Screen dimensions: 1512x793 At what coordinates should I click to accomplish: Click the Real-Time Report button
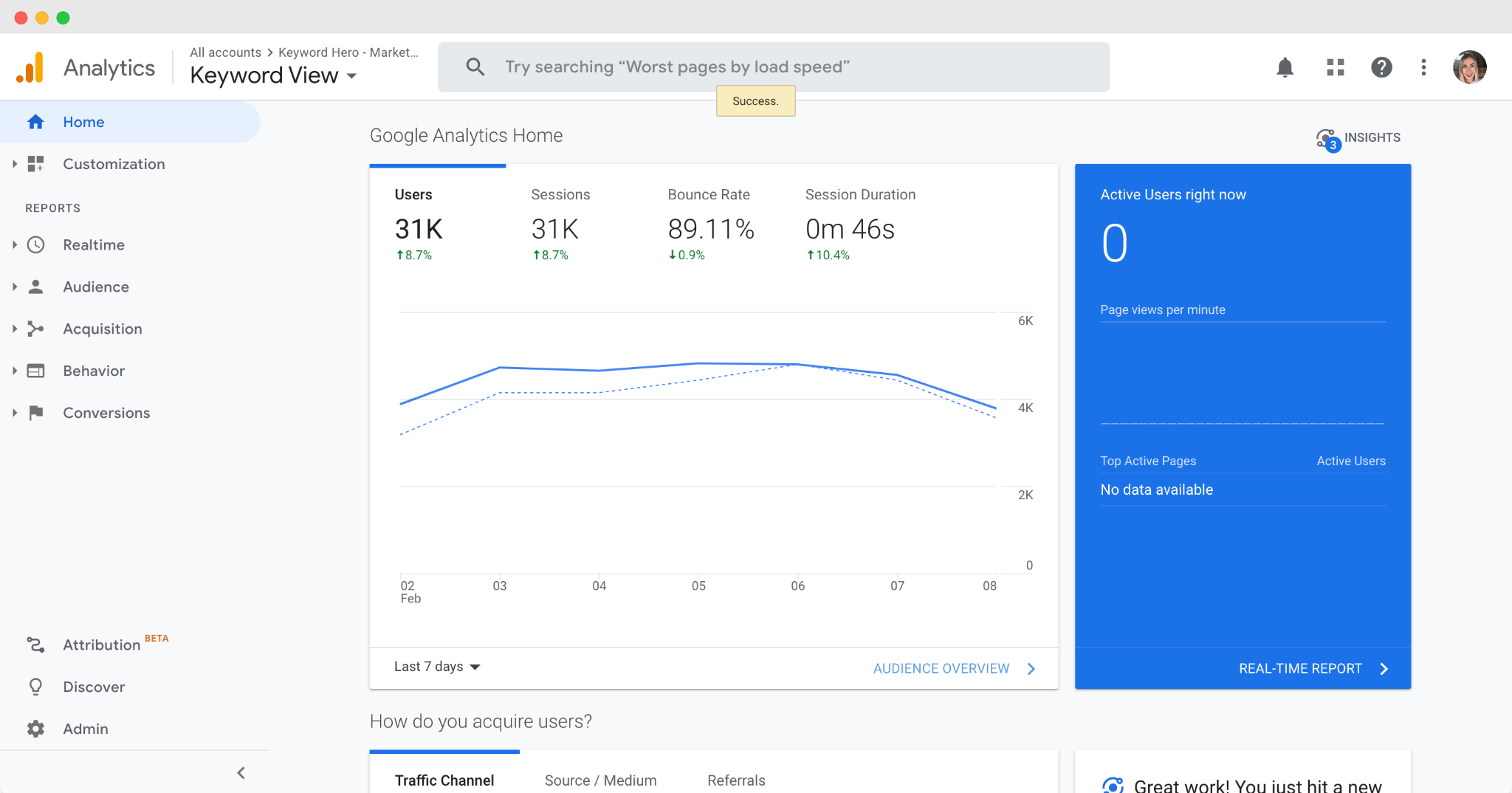(1300, 668)
